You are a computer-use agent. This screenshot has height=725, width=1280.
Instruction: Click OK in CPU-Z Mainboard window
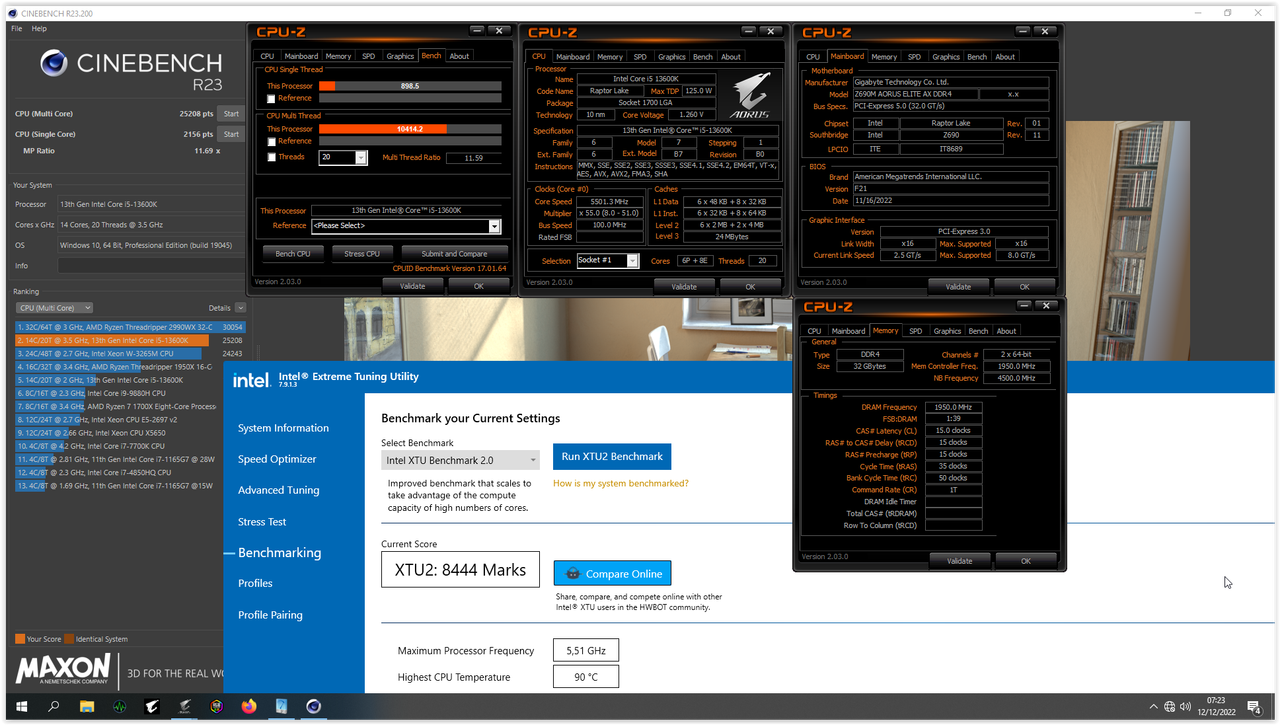click(1025, 286)
